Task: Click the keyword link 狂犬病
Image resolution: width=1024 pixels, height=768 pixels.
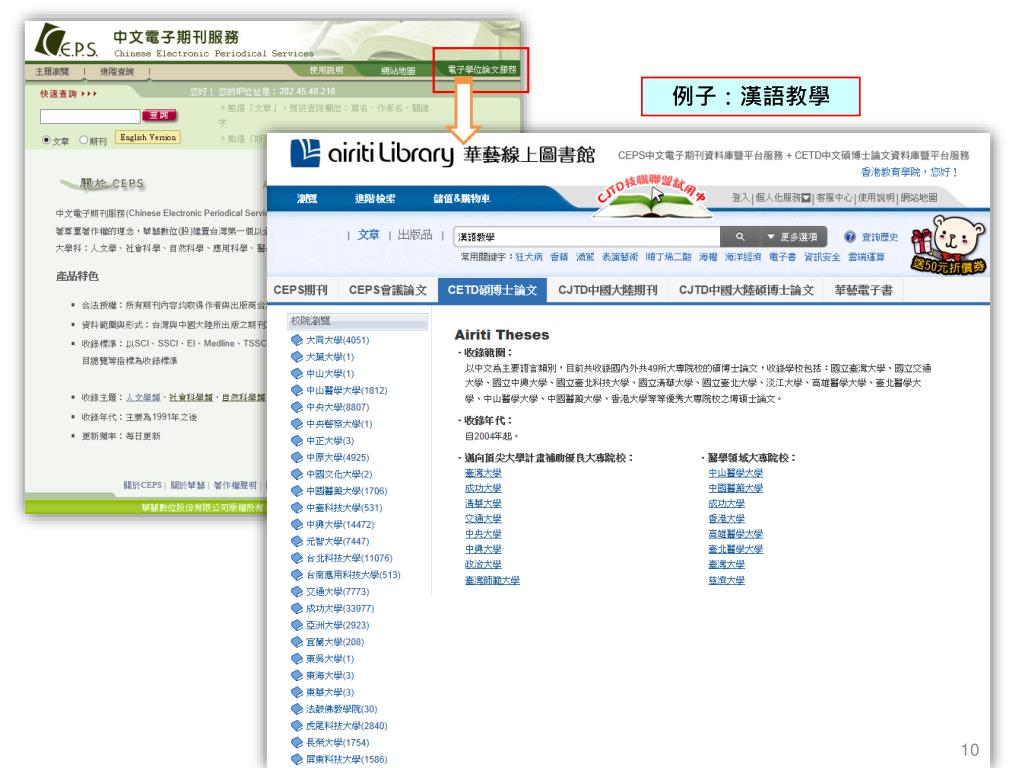Action: pyautogui.click(x=528, y=257)
